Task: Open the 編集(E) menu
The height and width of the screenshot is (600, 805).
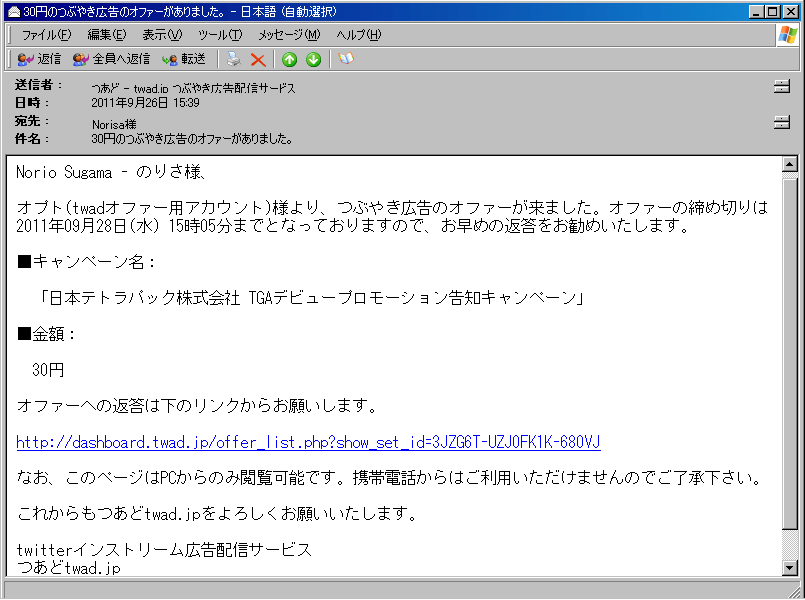Action: (x=106, y=35)
